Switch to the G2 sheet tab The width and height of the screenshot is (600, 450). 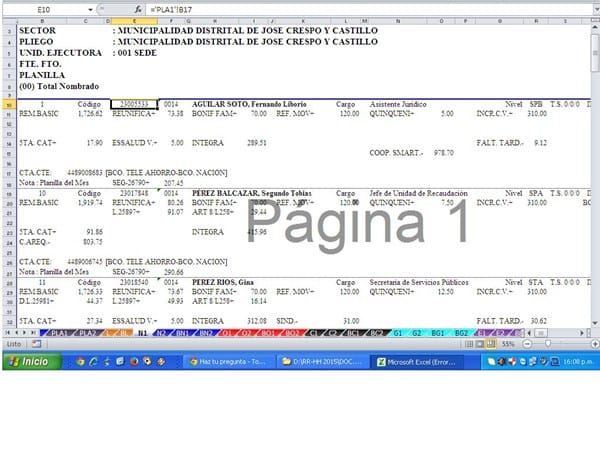[x=416, y=333]
